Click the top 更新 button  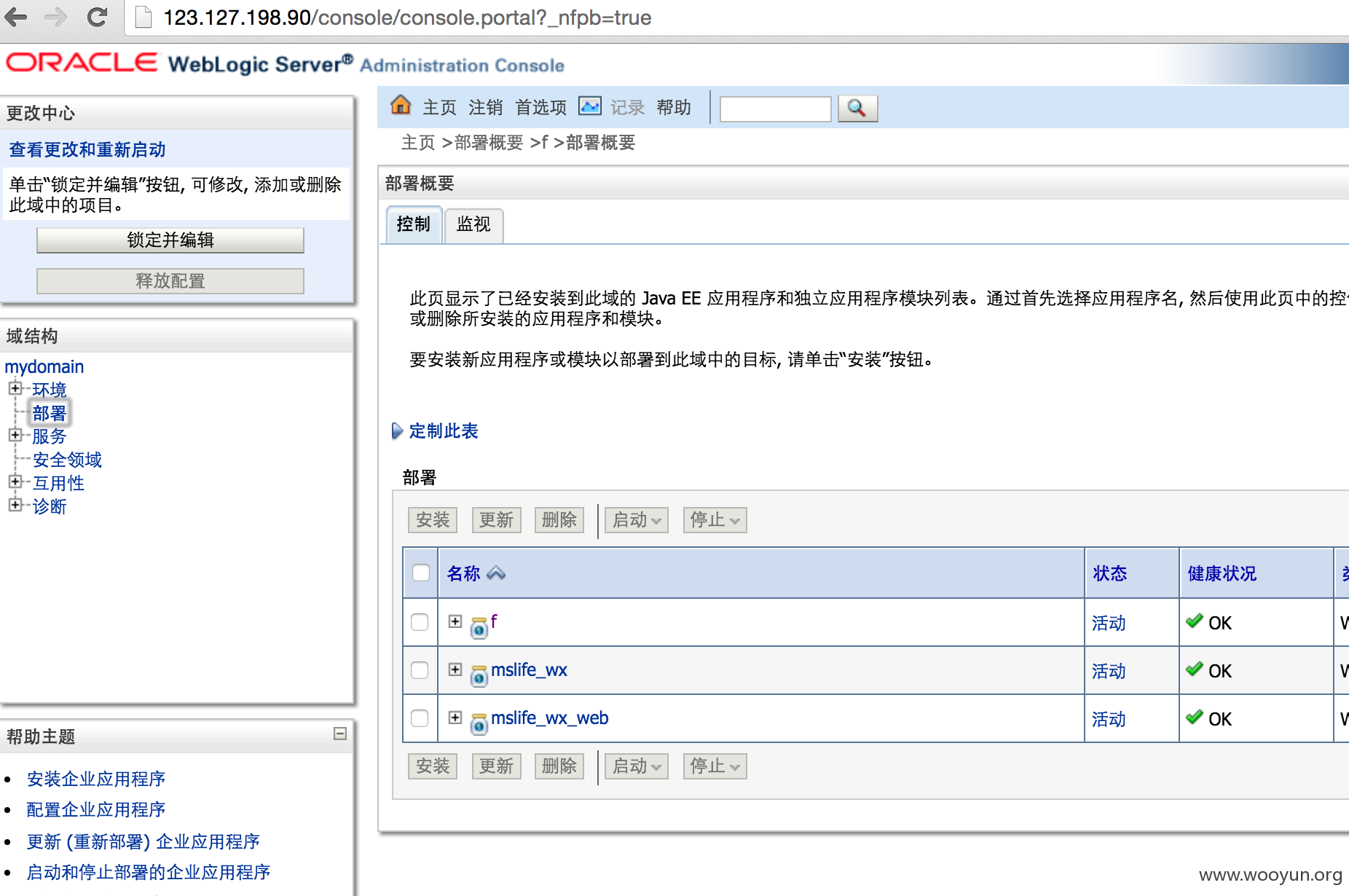click(496, 520)
